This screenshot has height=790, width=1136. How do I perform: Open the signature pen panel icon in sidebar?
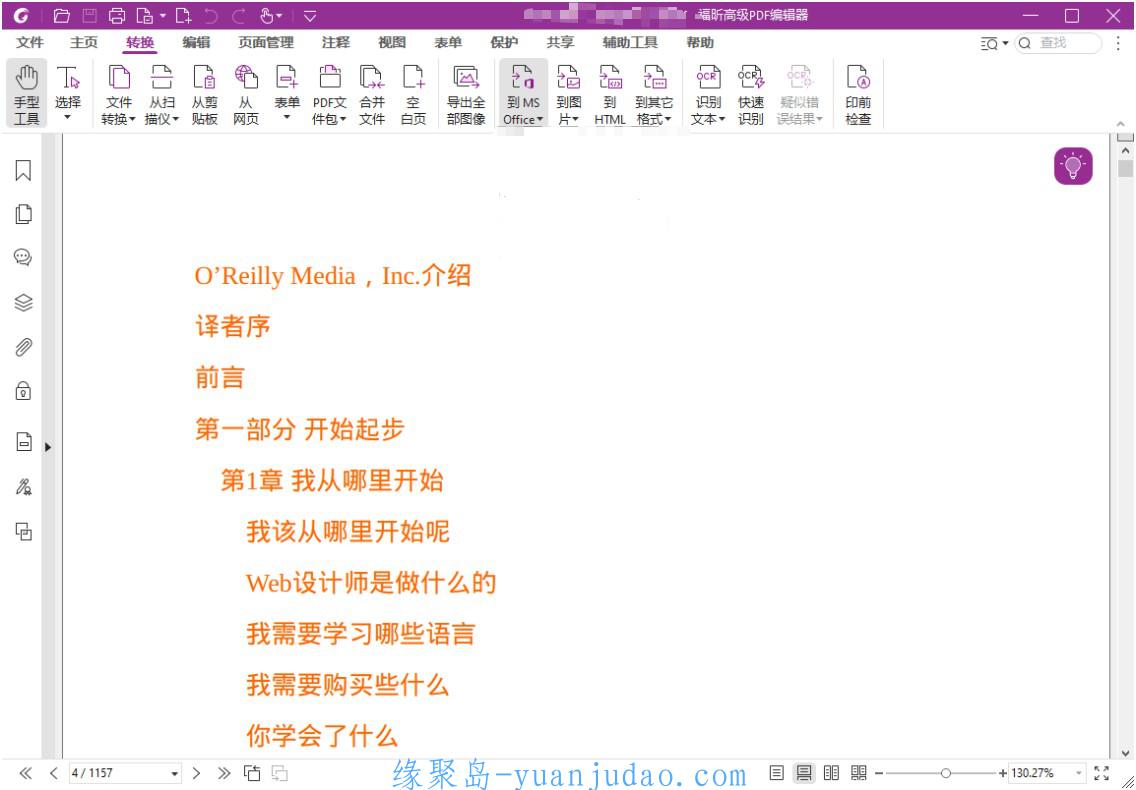[x=23, y=486]
